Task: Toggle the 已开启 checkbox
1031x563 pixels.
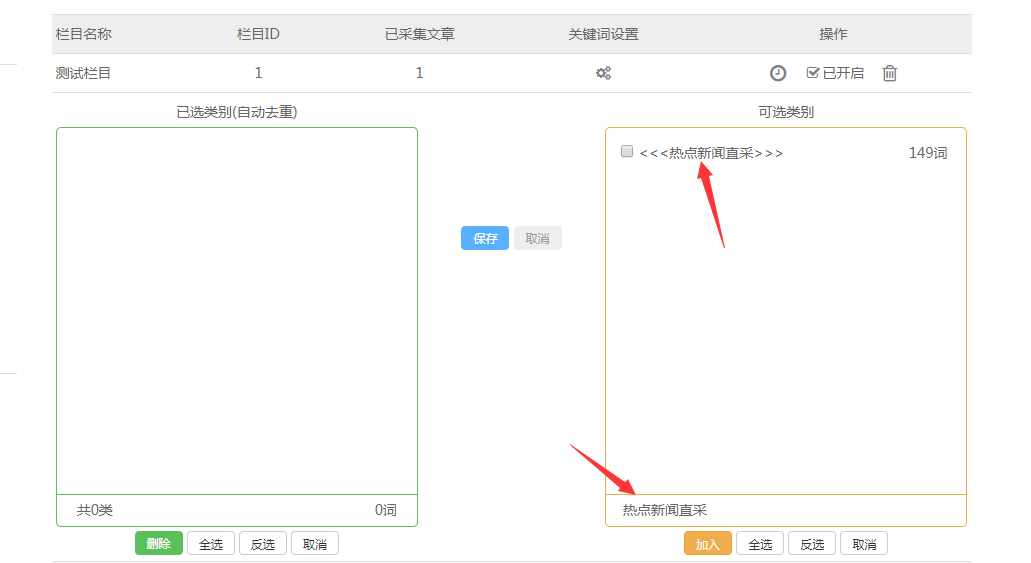Action: (x=813, y=73)
